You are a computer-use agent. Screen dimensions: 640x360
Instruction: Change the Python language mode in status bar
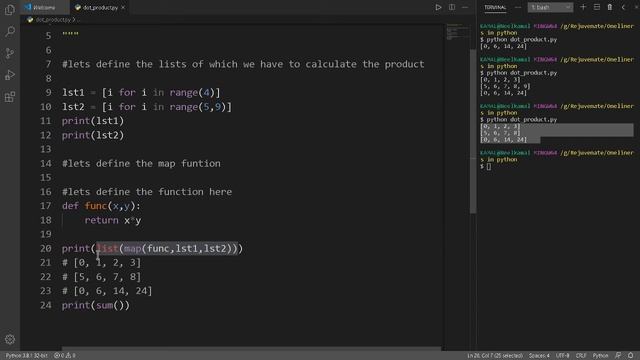point(600,356)
